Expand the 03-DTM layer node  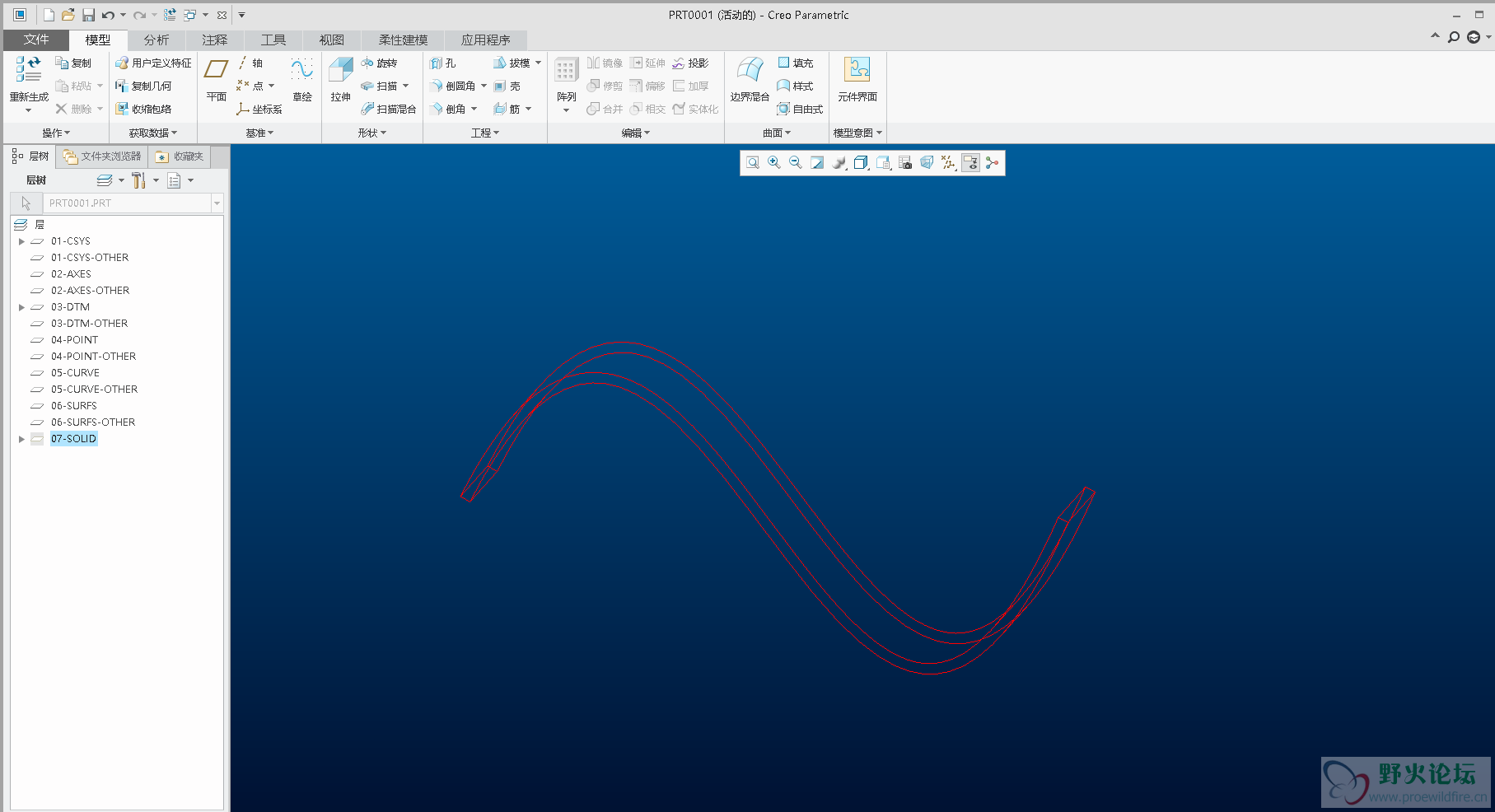[21, 307]
